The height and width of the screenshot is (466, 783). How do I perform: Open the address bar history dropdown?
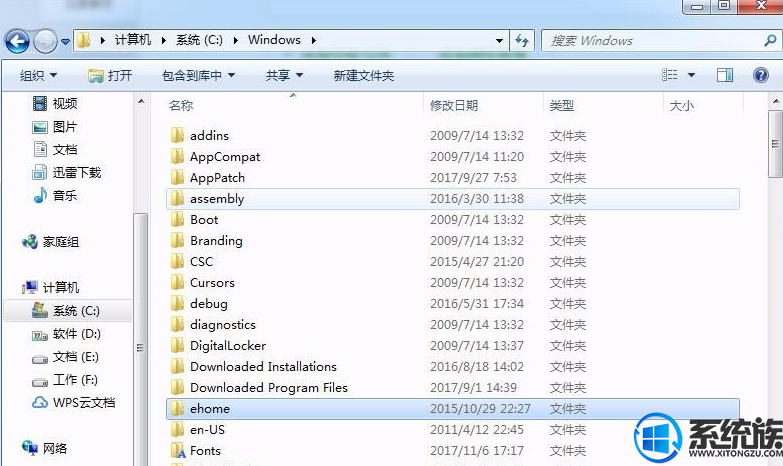click(x=499, y=40)
